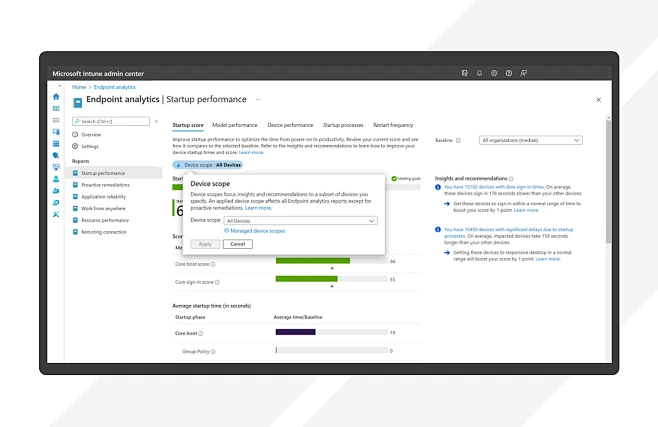The image size is (658, 427).
Task: Open the Dashboard icon in left rail
Action: point(56,109)
